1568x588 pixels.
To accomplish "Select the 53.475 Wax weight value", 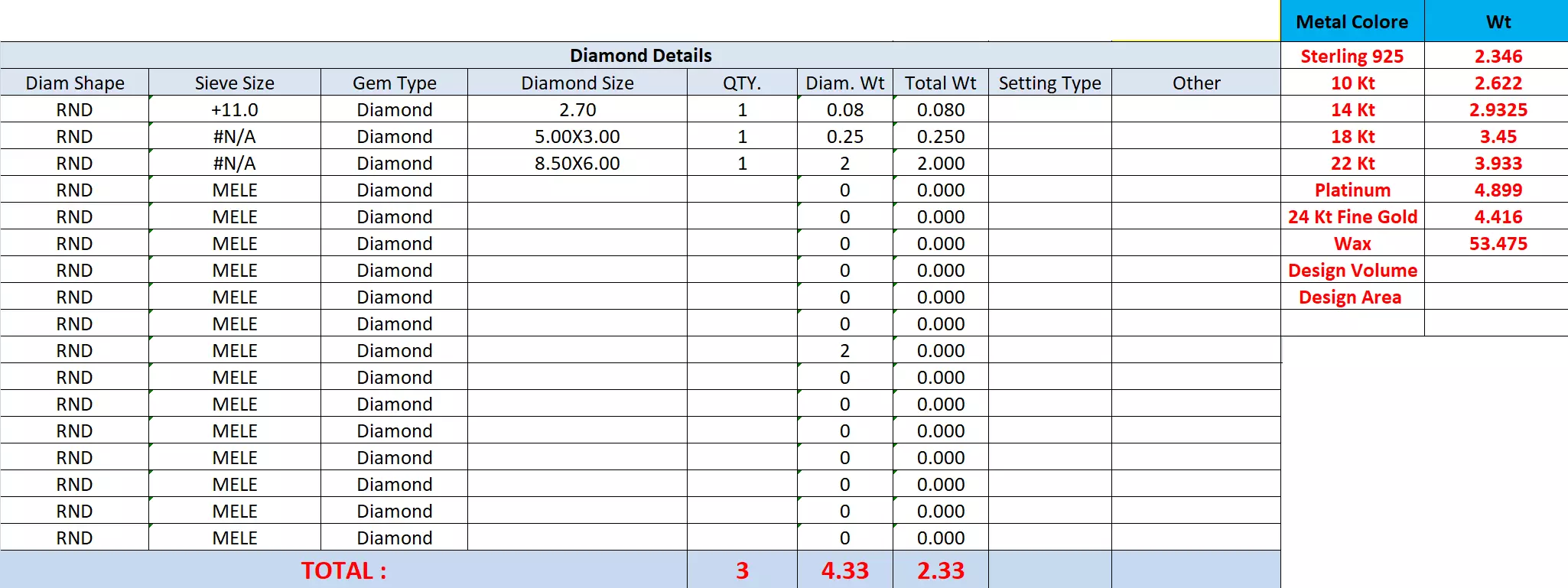I will pyautogui.click(x=1497, y=243).
